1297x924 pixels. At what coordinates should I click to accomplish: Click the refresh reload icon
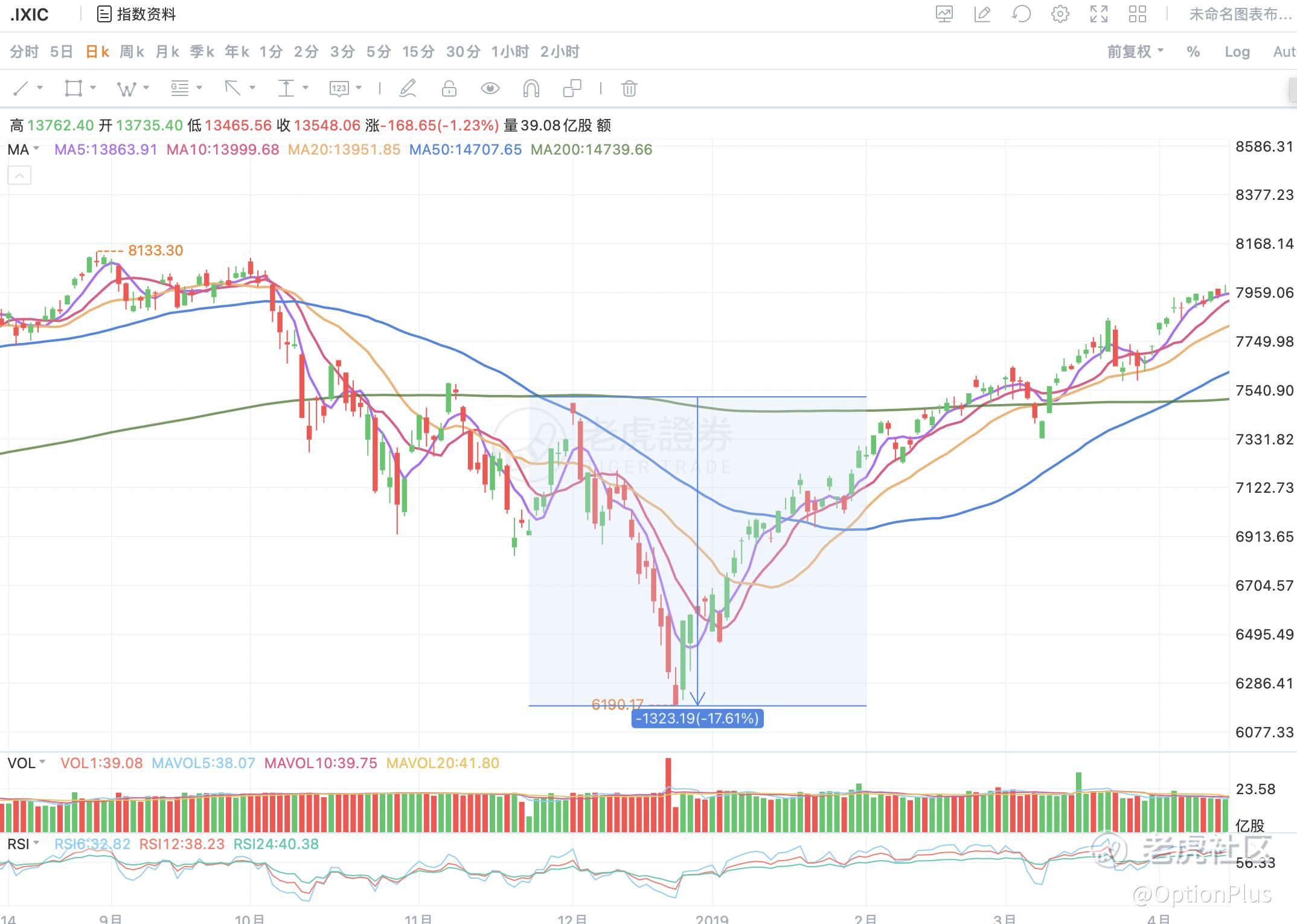pos(1021,14)
